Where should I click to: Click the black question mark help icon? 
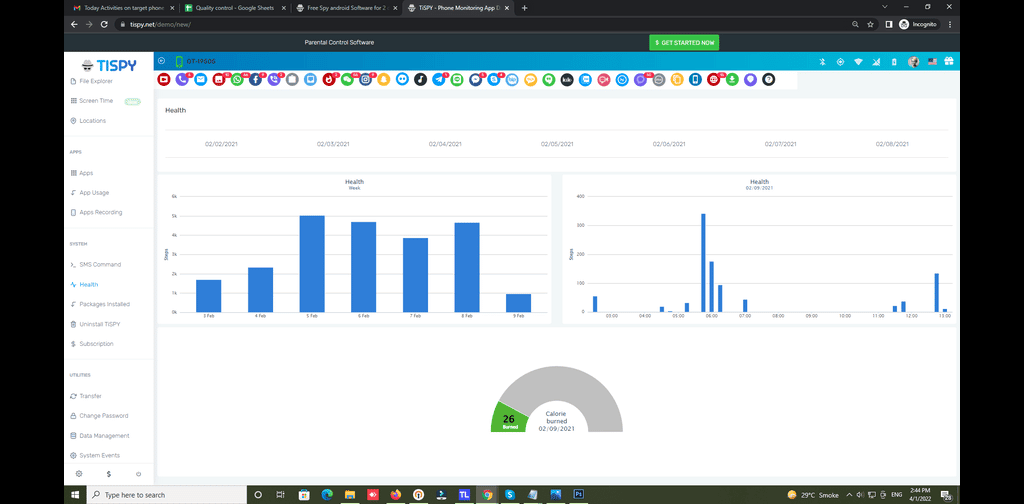(x=769, y=80)
